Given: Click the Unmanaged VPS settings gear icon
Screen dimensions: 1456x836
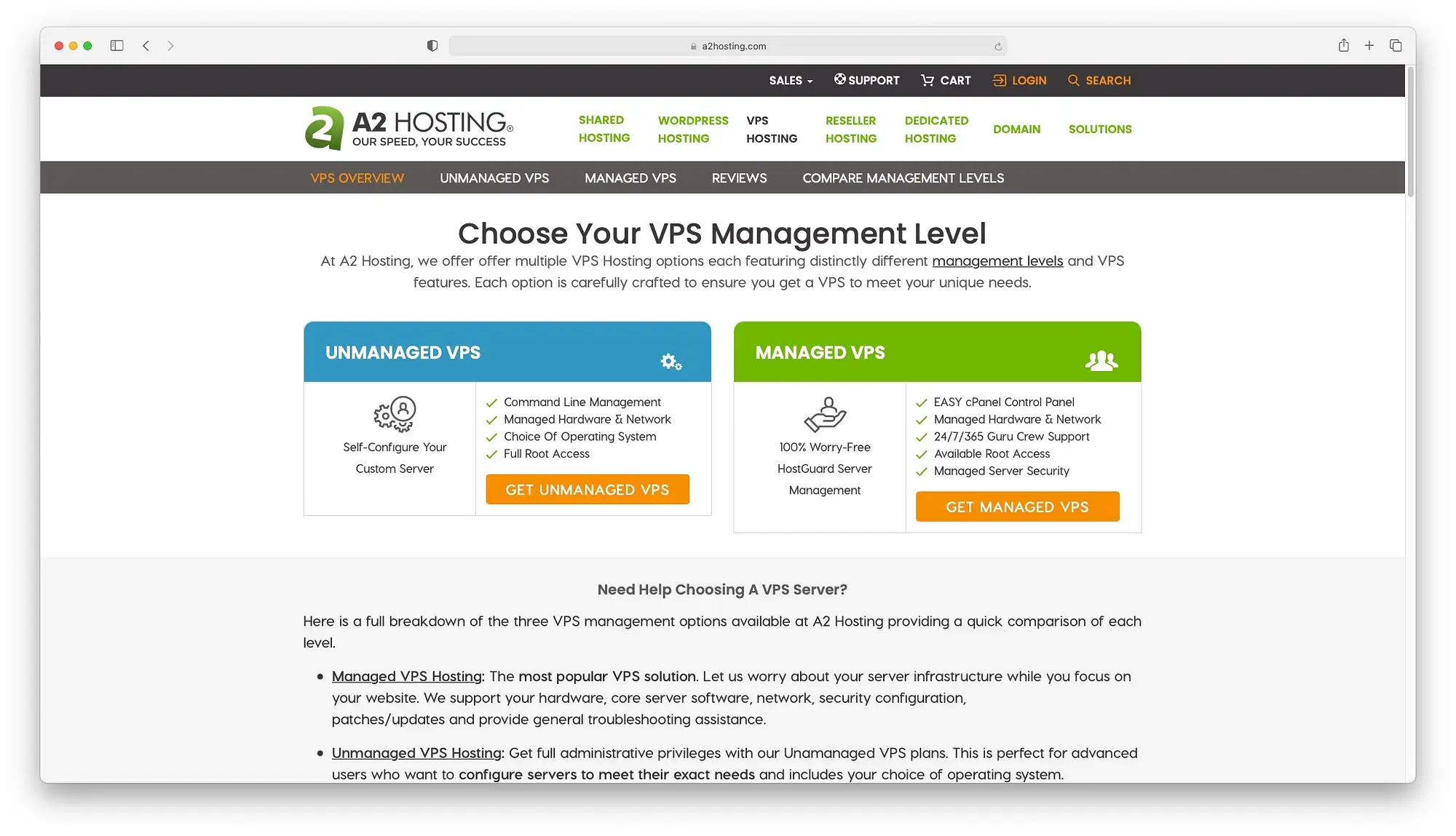Looking at the screenshot, I should click(x=670, y=359).
